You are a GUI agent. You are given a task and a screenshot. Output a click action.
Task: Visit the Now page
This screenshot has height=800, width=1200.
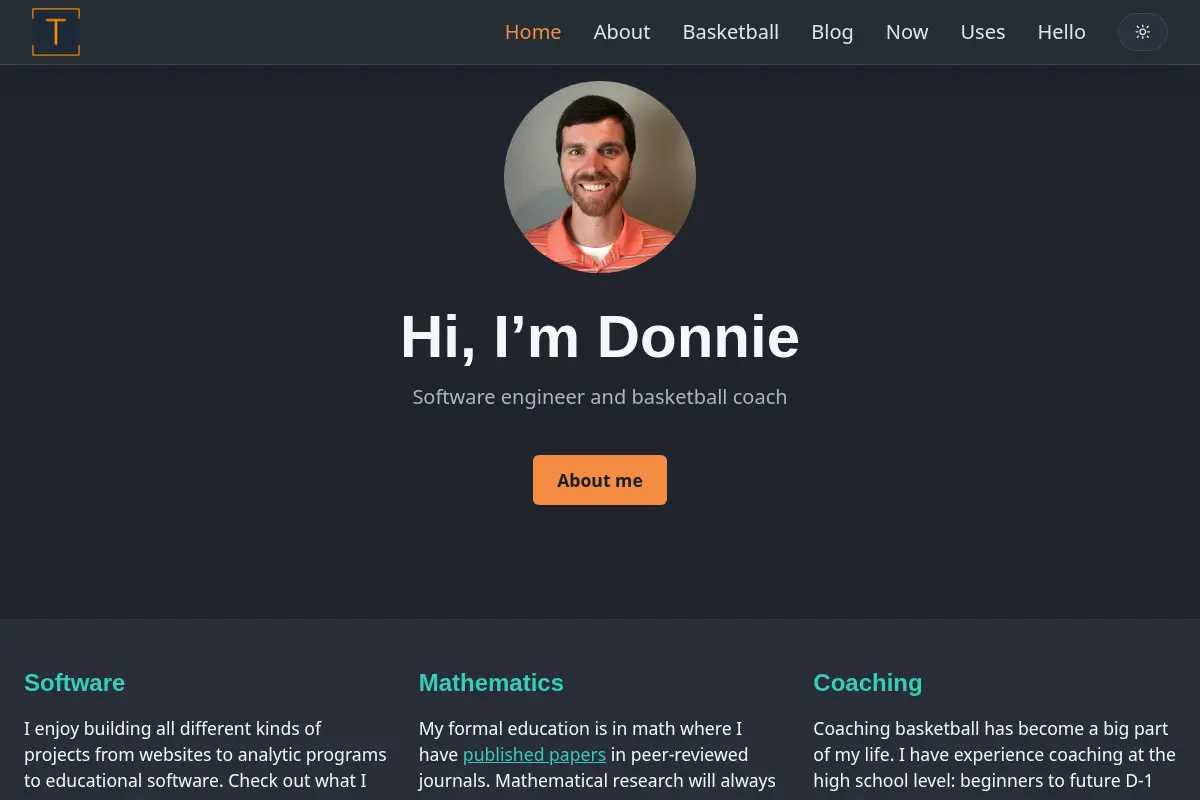tap(907, 32)
